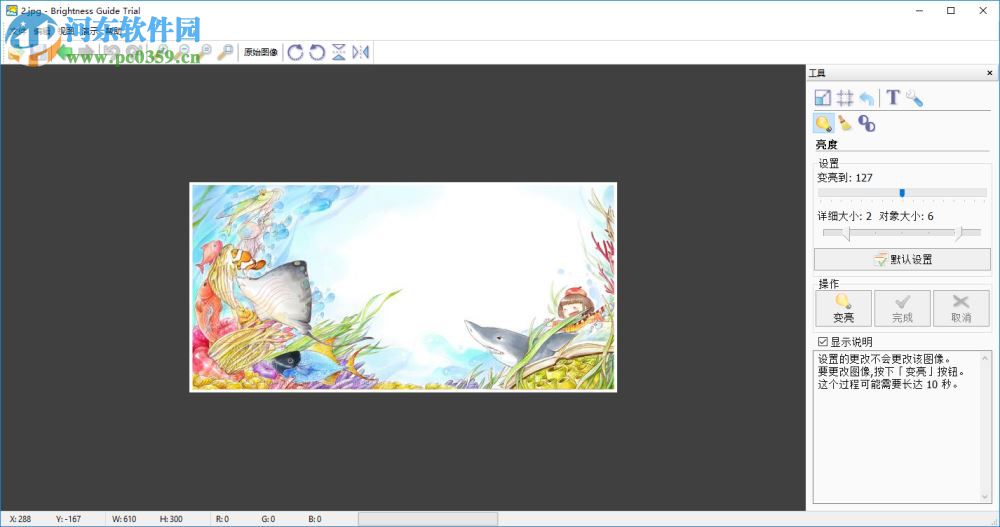Click the 变亮 brighten button
The width and height of the screenshot is (1000, 527).
point(843,308)
